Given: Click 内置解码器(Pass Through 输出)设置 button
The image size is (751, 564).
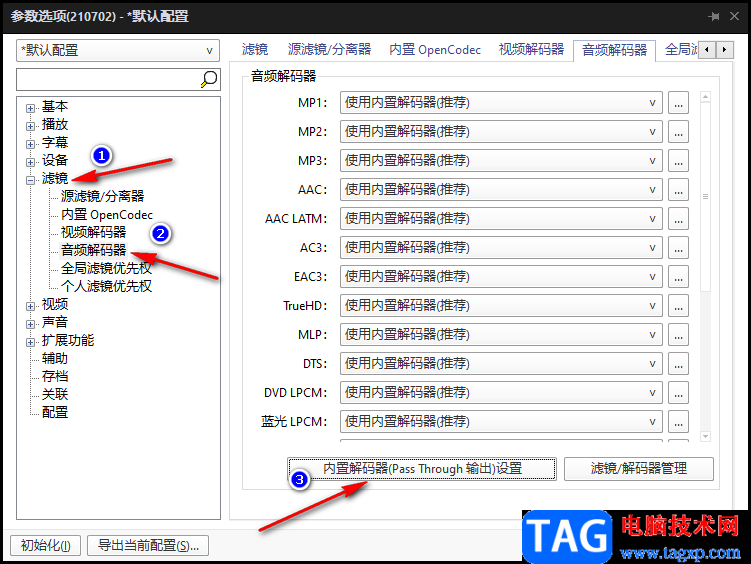Looking at the screenshot, I should pos(421,469).
